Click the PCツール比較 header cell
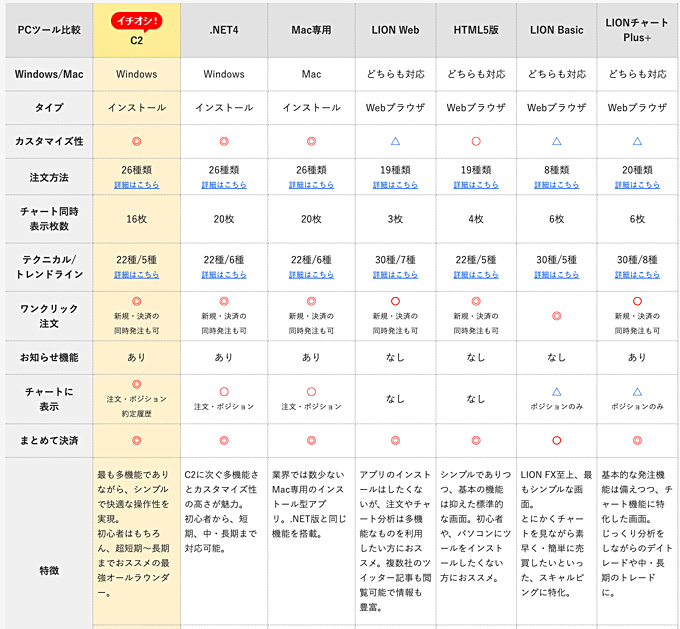 (49, 30)
